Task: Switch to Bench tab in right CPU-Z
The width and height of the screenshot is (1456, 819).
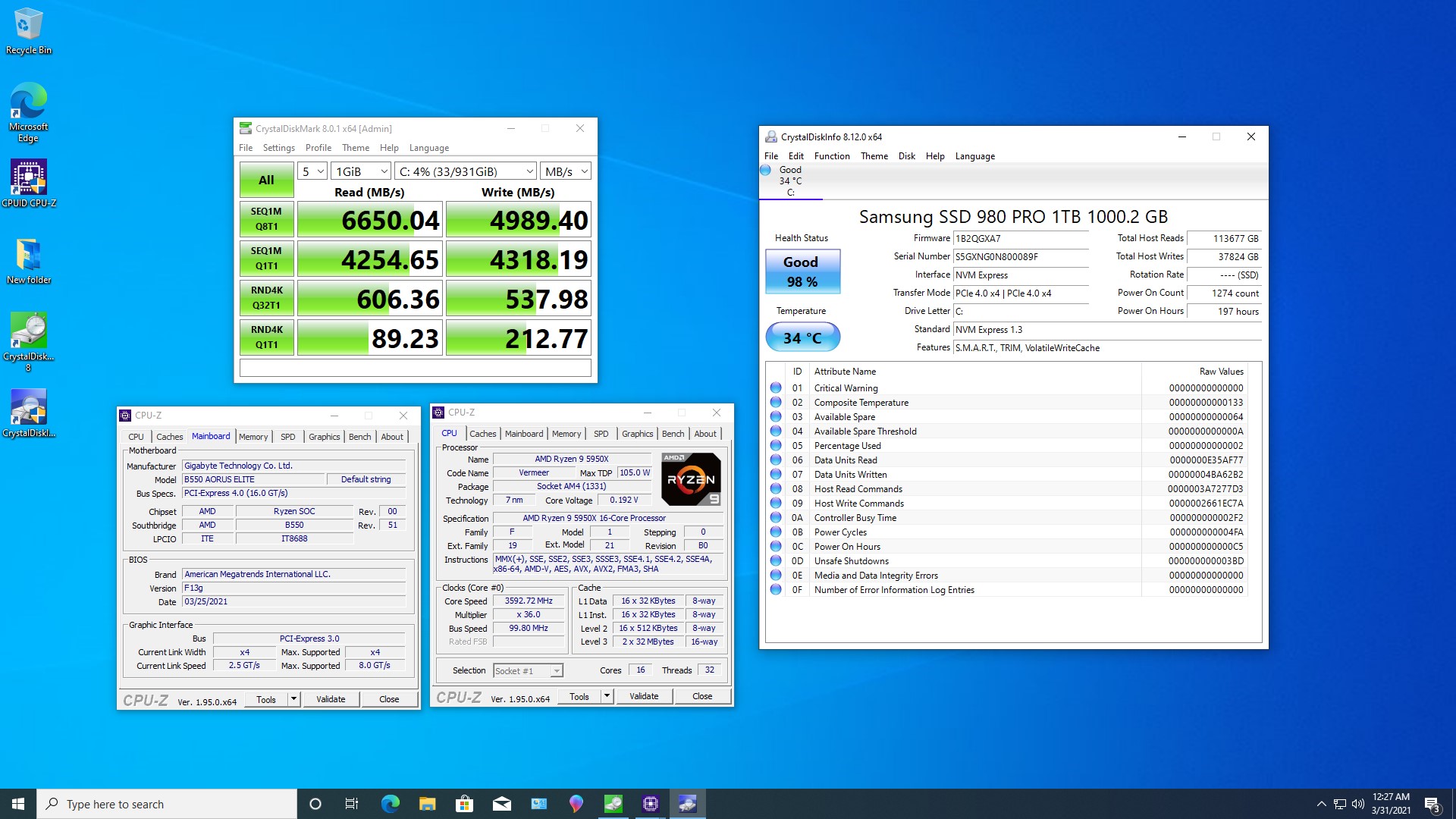Action: 673,434
